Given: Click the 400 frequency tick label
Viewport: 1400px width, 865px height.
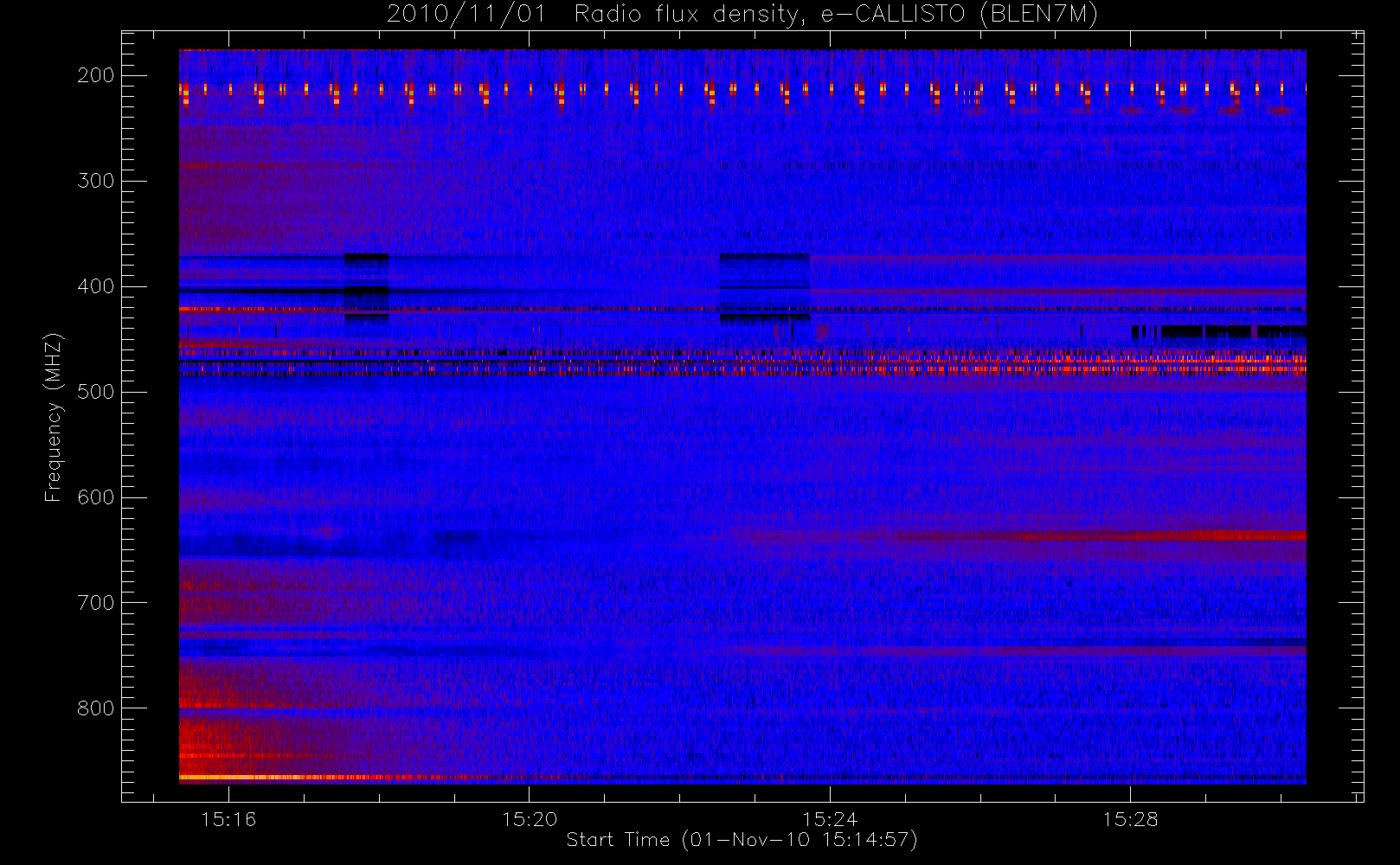Looking at the screenshot, I should click(x=96, y=286).
